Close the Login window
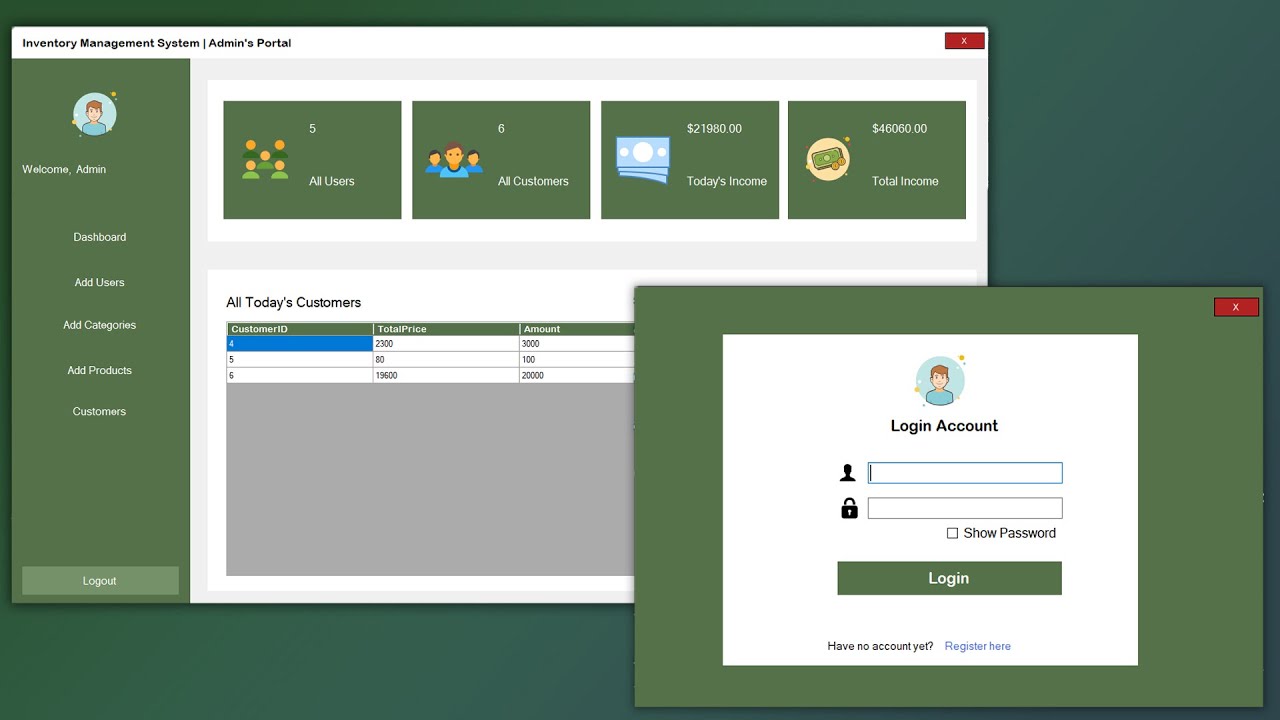 click(x=1236, y=307)
